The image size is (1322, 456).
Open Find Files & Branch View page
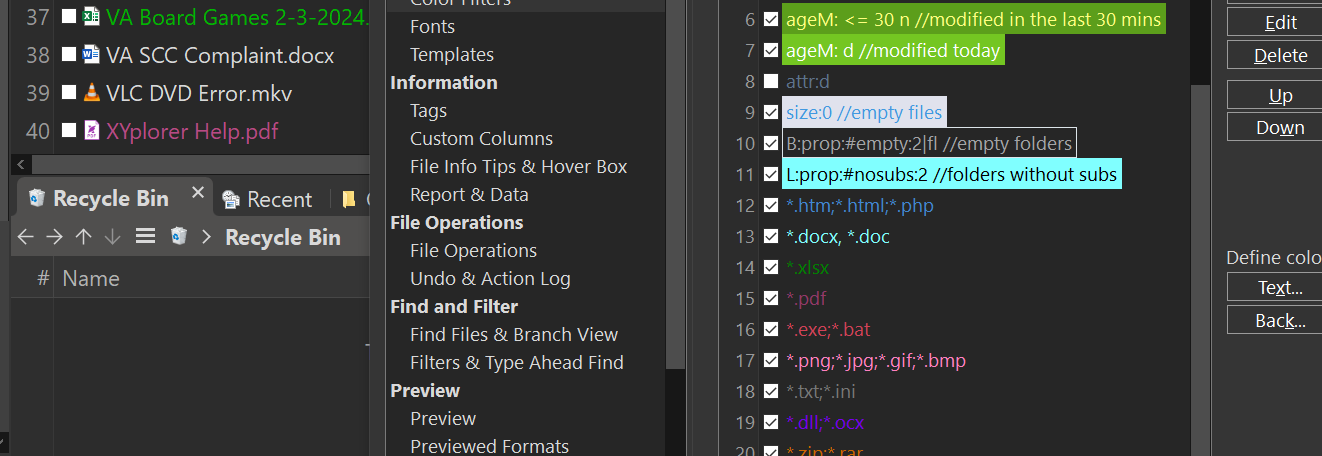point(514,335)
